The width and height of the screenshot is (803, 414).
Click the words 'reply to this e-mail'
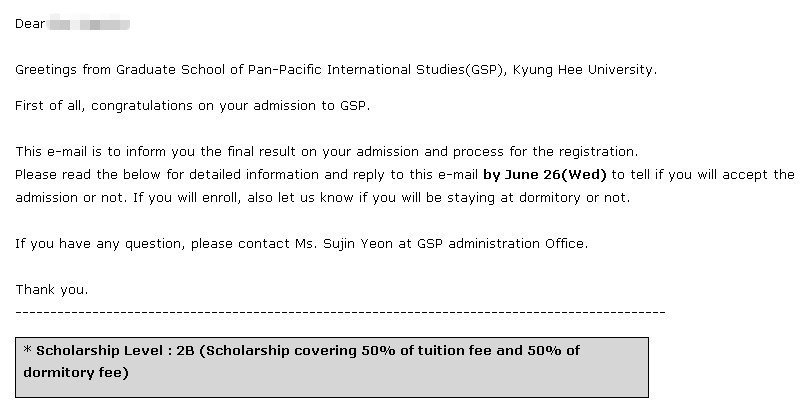[x=415, y=175]
